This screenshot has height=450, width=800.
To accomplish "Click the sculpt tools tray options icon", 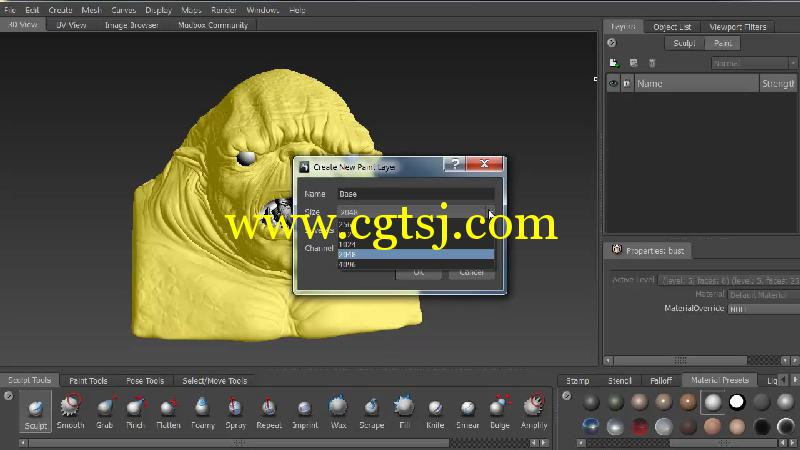I will [8, 396].
